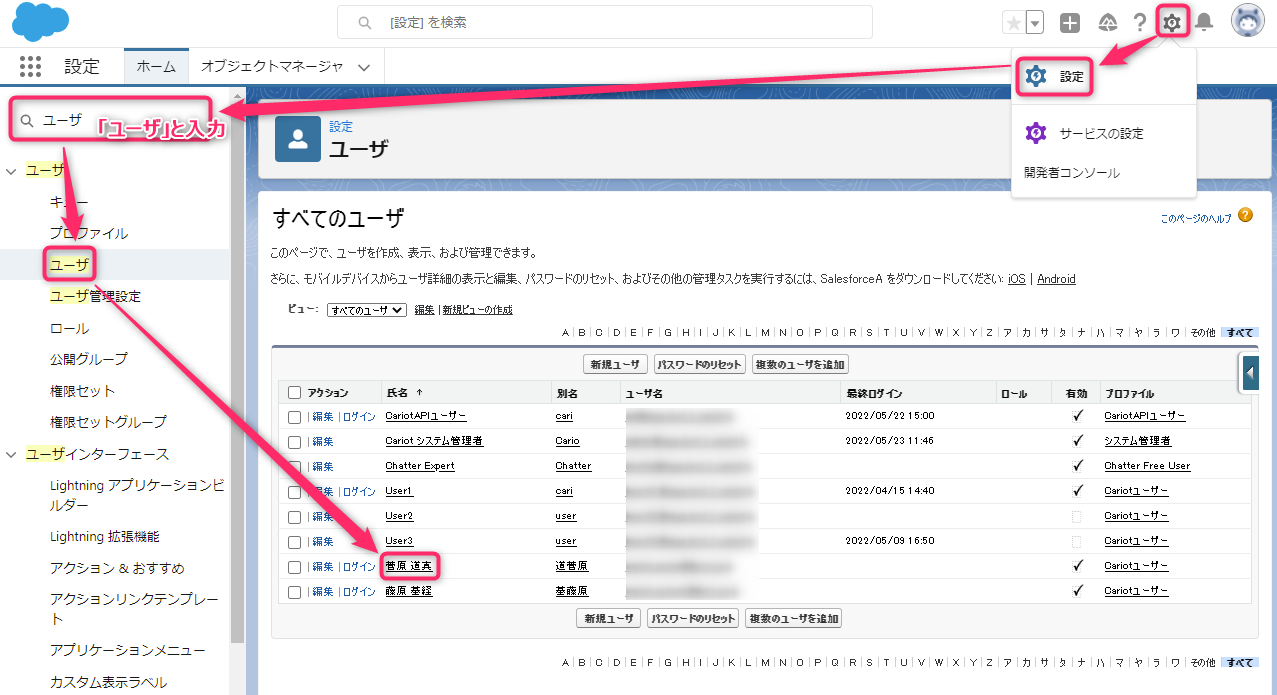
Task: Switch to the オブジェクトマネージャ tab
Action: [x=272, y=67]
